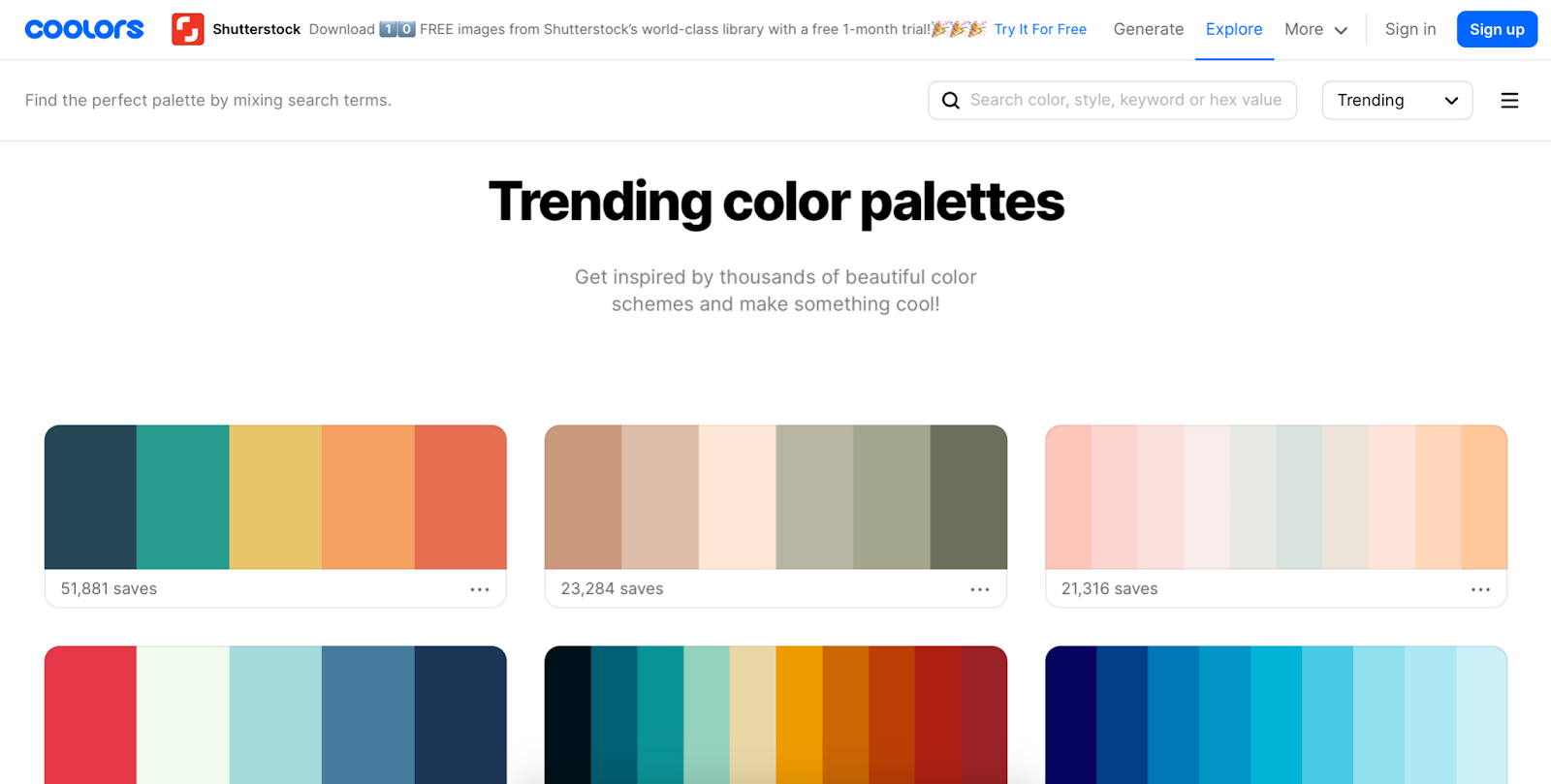Focus the palette search input field
This screenshot has width=1551, height=784.
1124,101
